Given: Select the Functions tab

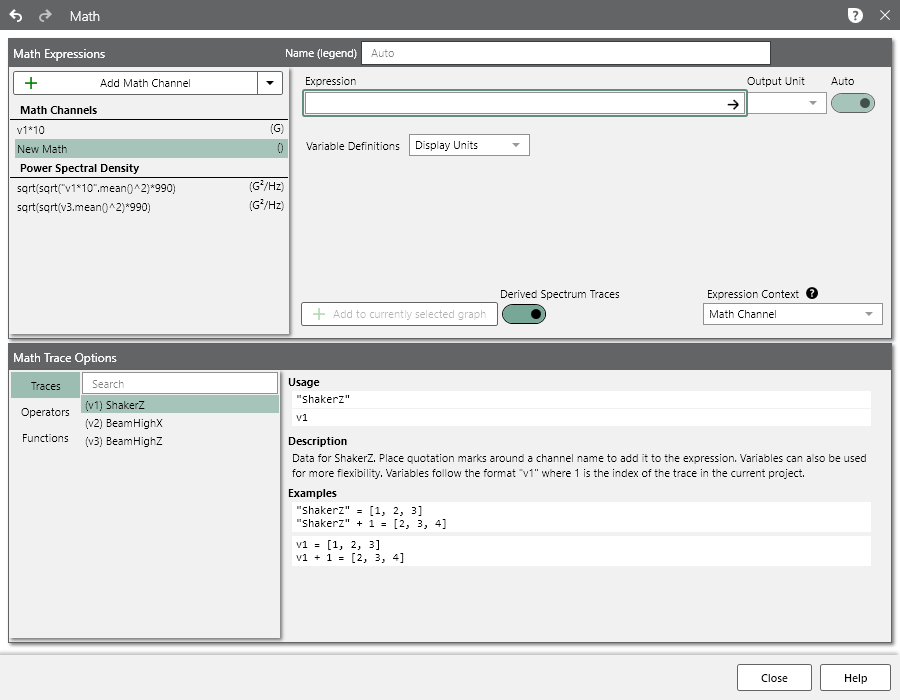Looking at the screenshot, I should 45,438.
